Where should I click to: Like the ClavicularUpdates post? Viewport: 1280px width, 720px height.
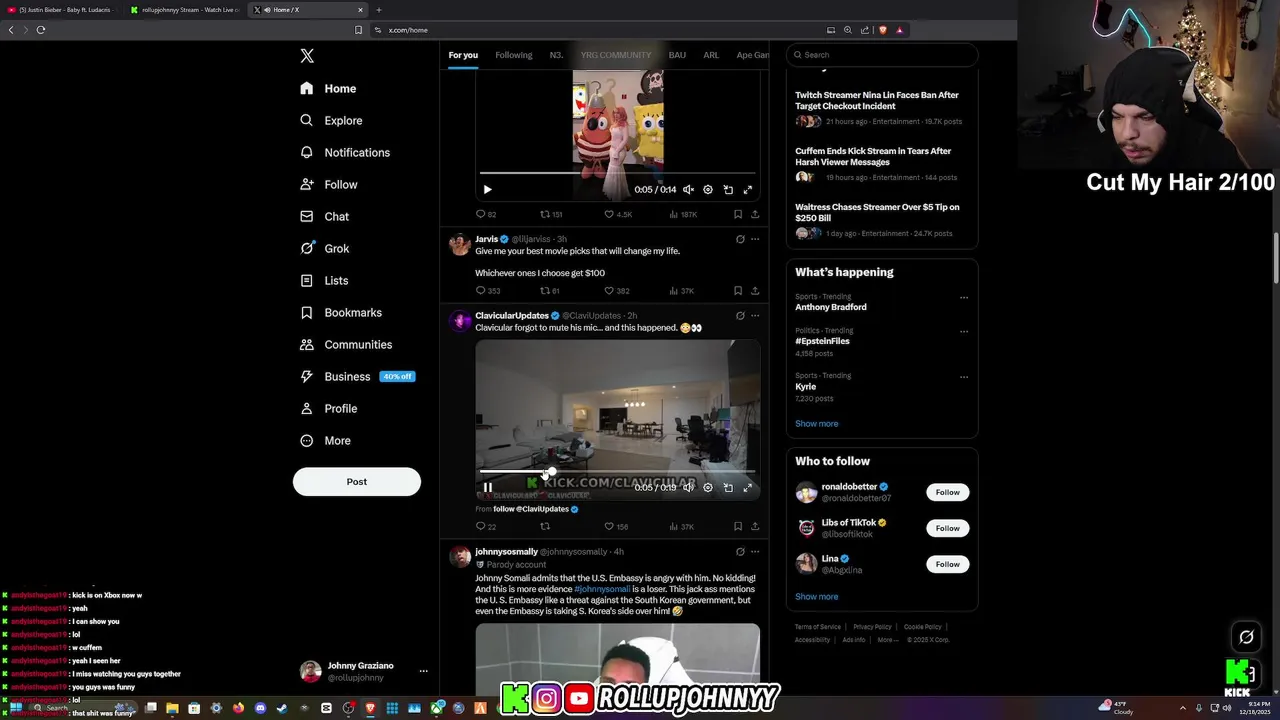pyautogui.click(x=616, y=527)
